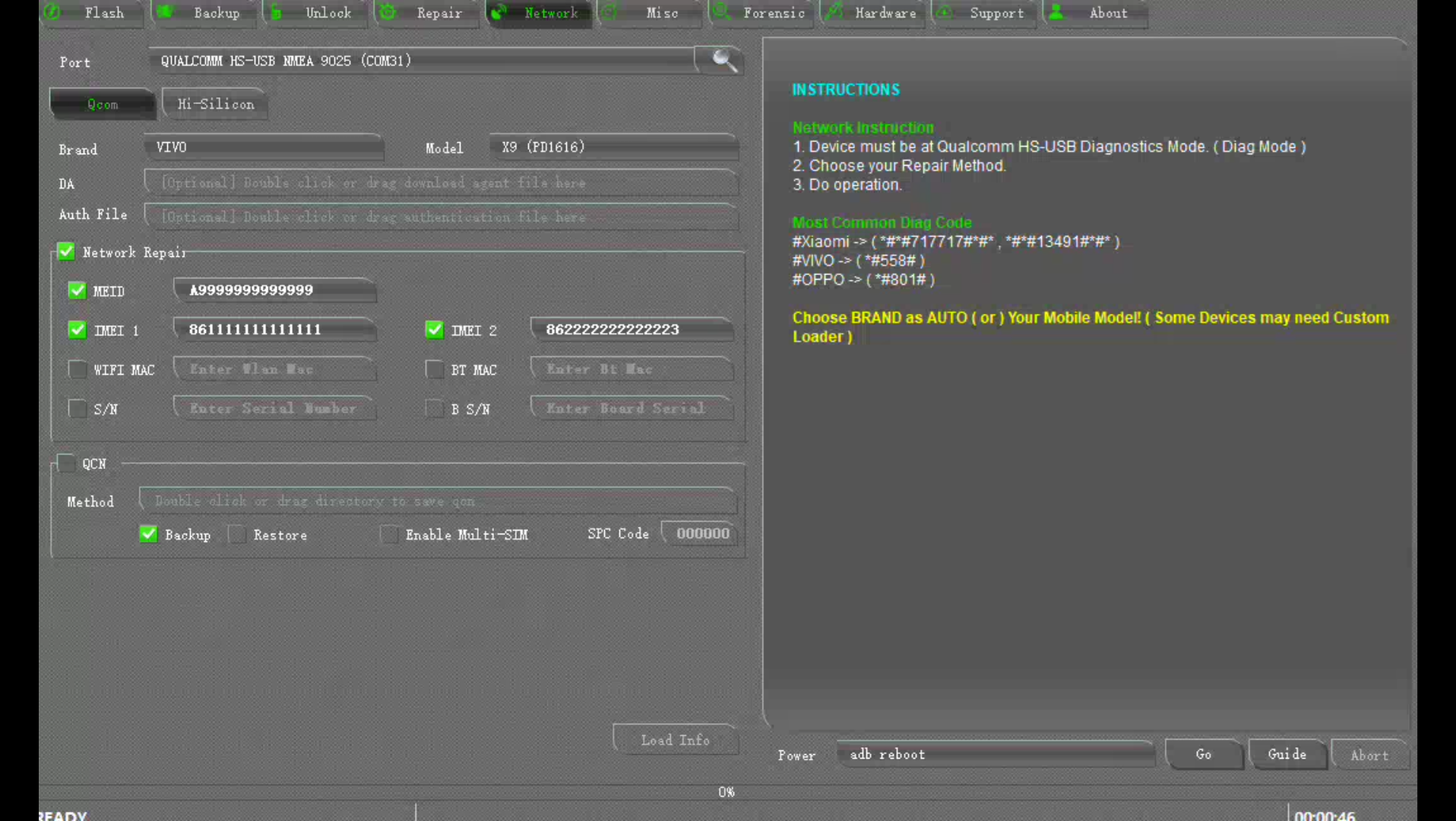Viewport: 1456px width, 821px height.
Task: Click the Go button
Action: tap(1204, 754)
